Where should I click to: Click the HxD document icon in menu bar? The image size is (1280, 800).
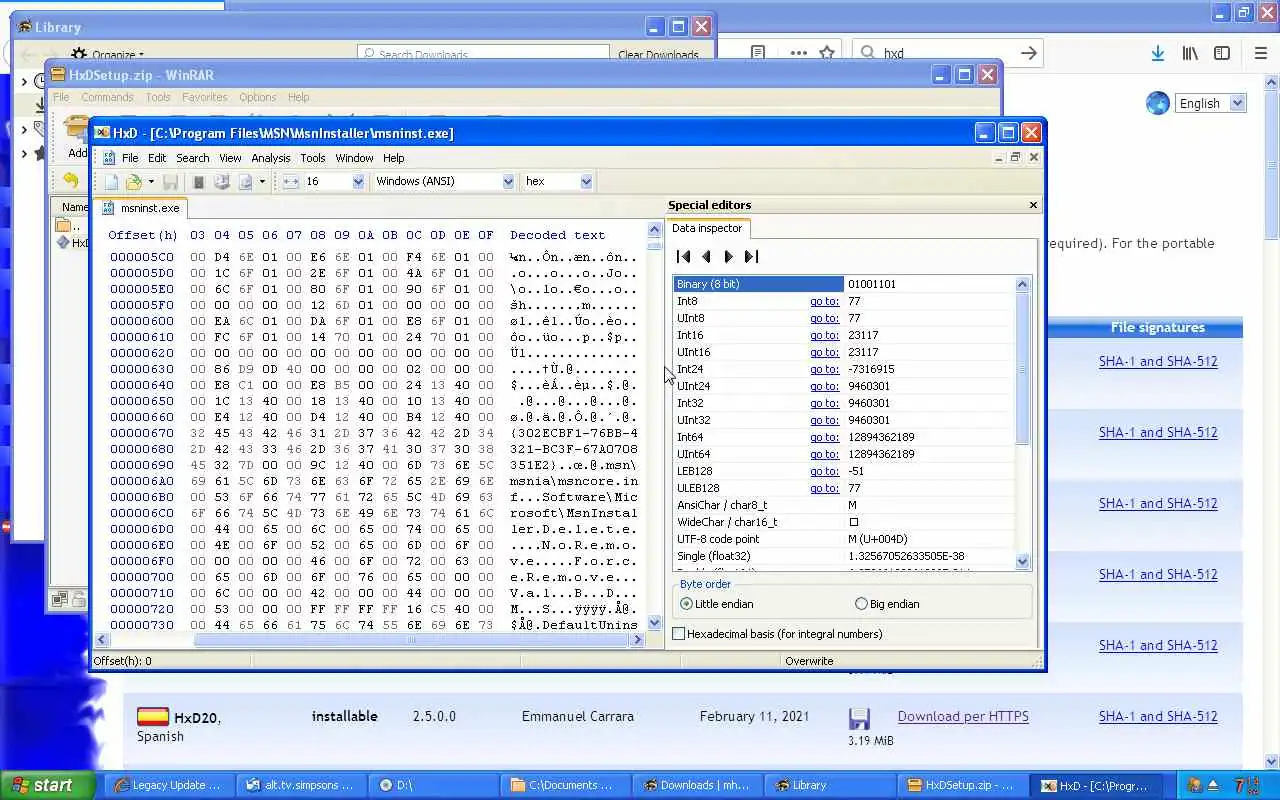[x=109, y=158]
